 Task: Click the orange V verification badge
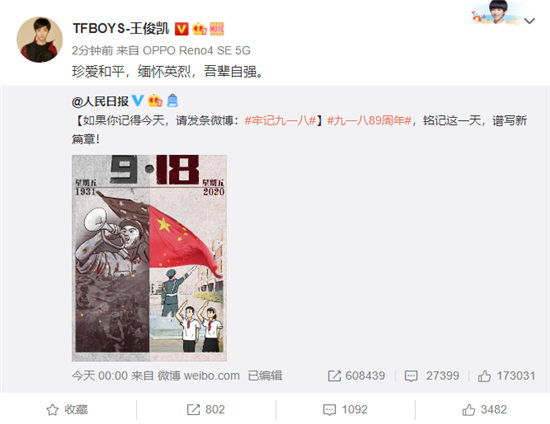[181, 29]
